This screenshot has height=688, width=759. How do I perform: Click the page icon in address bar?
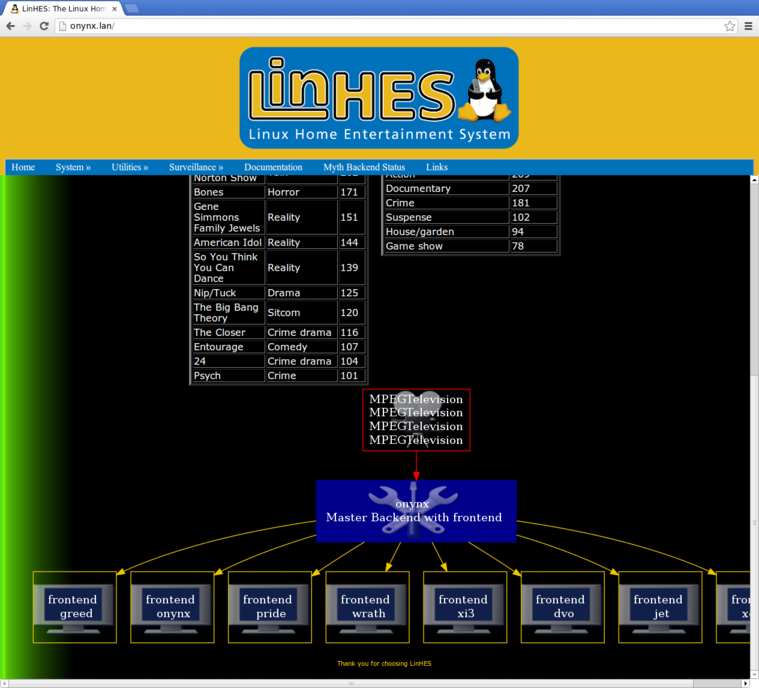pos(62,26)
